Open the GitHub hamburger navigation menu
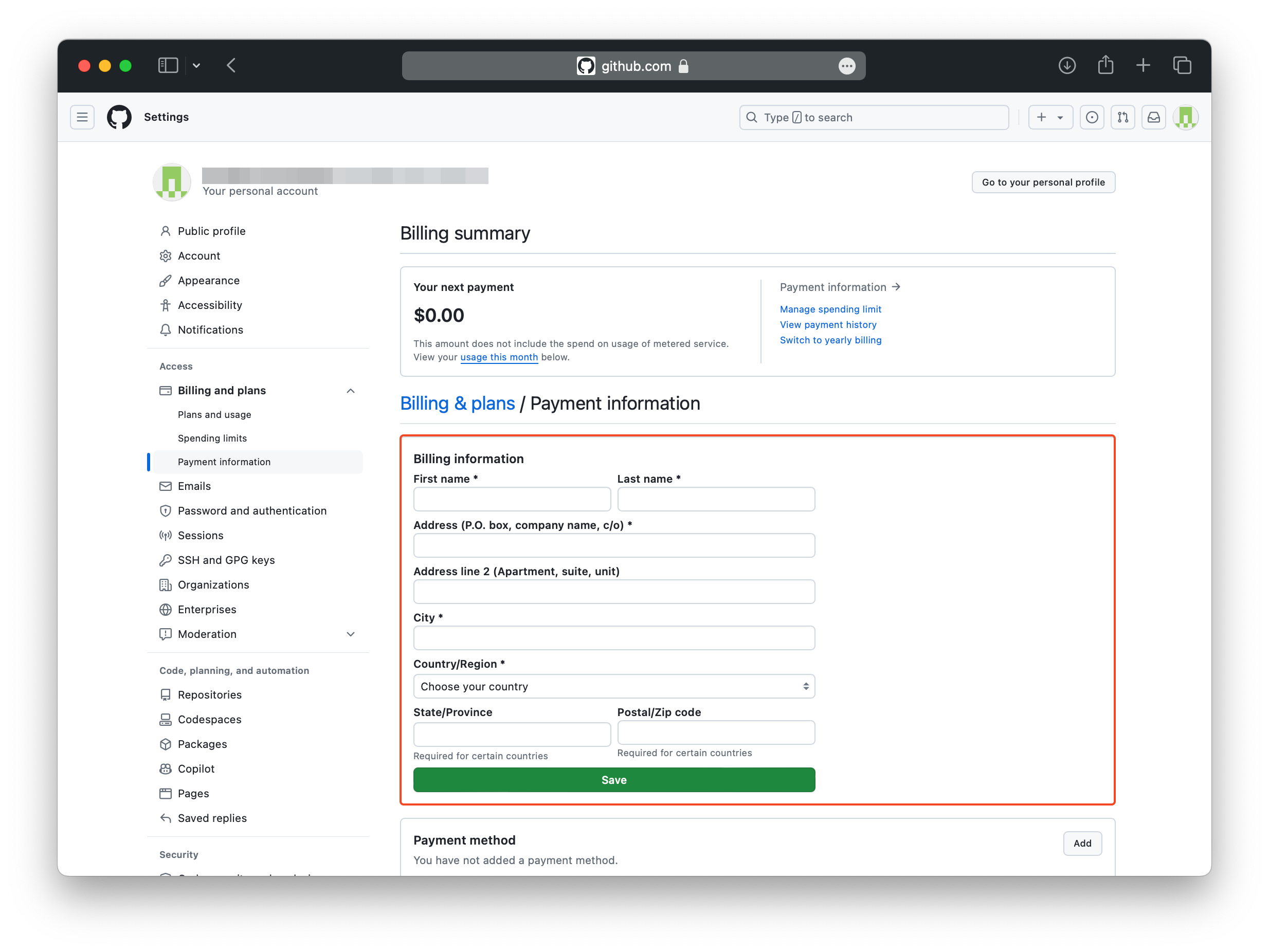This screenshot has height=952, width=1269. pos(82,117)
